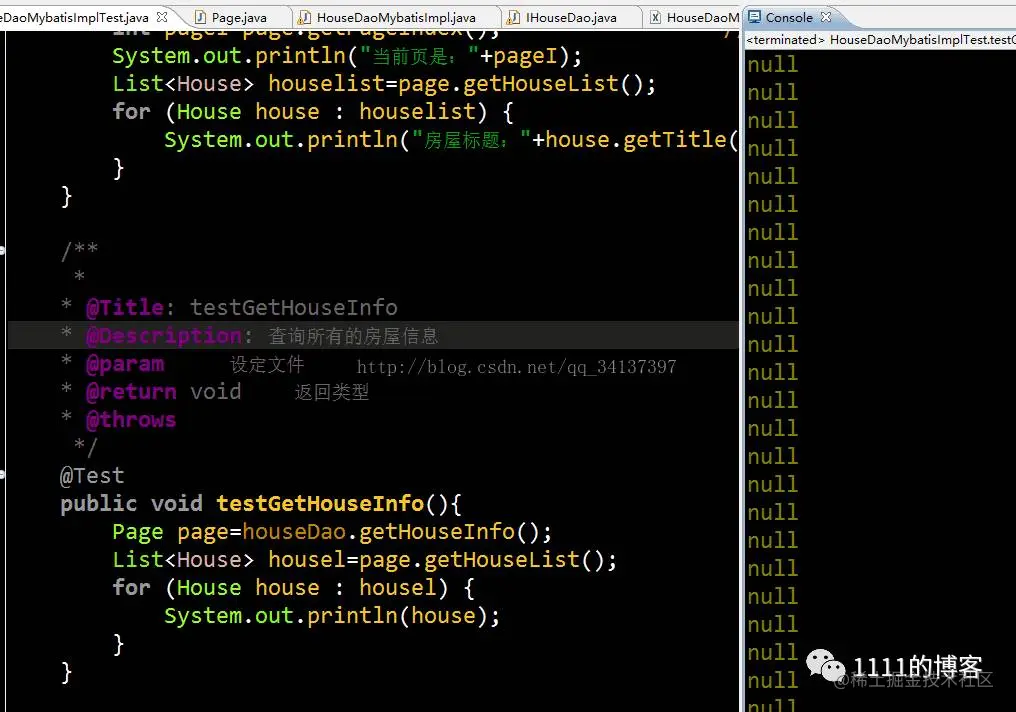Click the terminated HouseDaoMybatisImplTest launch label
Viewport: 1016px width, 712px height.
coord(881,40)
